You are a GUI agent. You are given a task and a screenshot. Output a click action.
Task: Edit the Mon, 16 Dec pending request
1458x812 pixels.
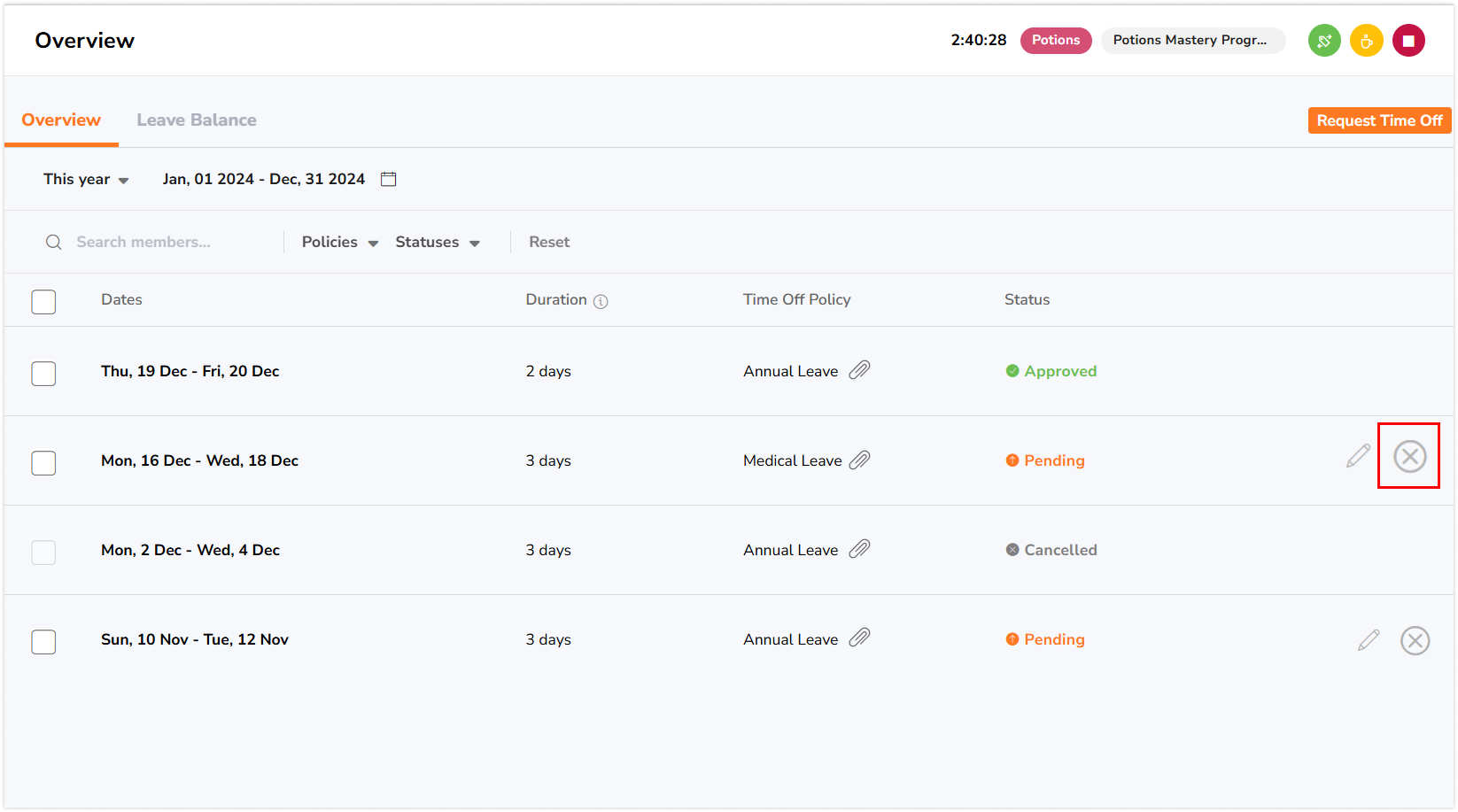point(1358,456)
